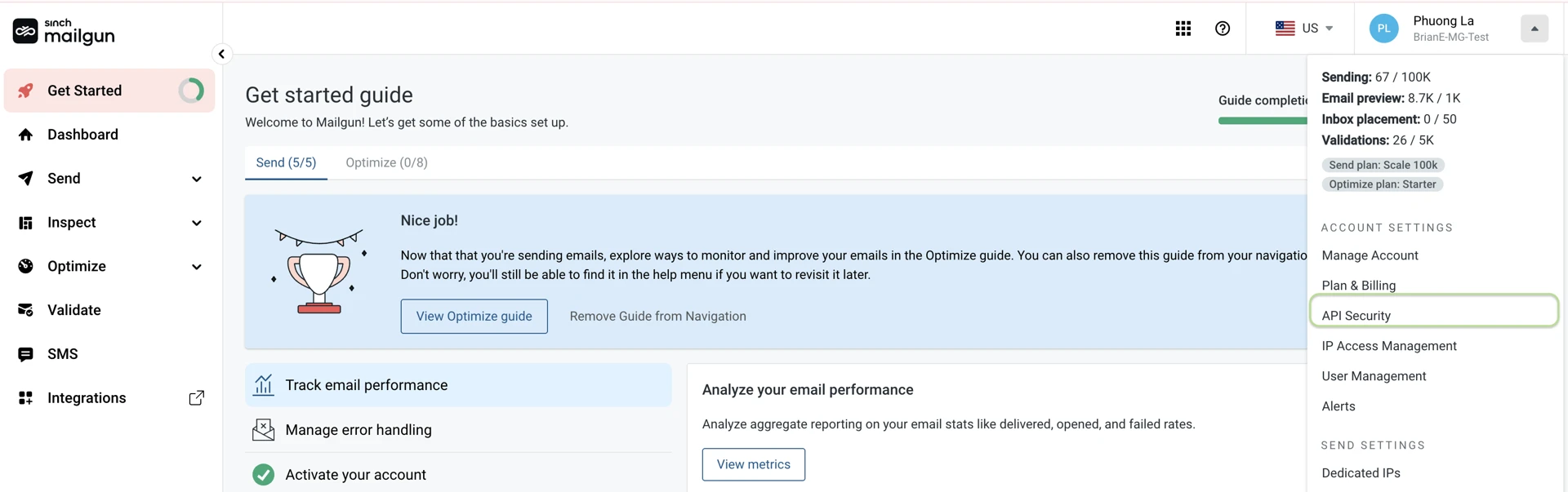Click the Inspect sidebar icon
This screenshot has height=492, width=1568.
[26, 223]
